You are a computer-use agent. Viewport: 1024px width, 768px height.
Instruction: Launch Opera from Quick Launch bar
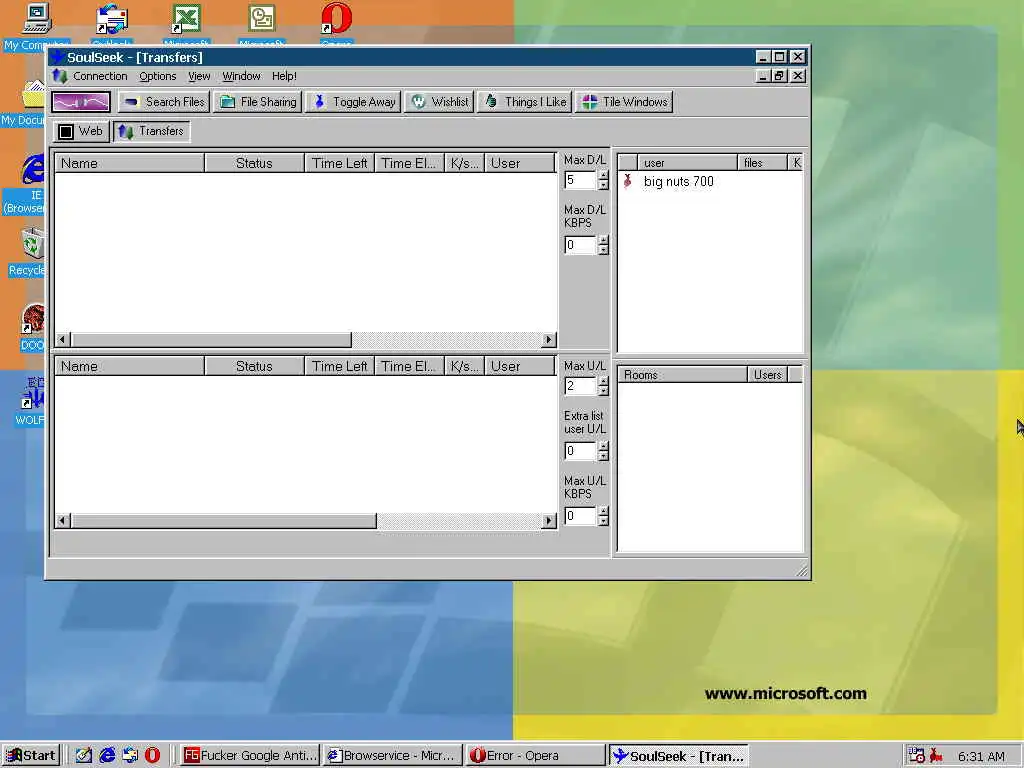tap(152, 756)
